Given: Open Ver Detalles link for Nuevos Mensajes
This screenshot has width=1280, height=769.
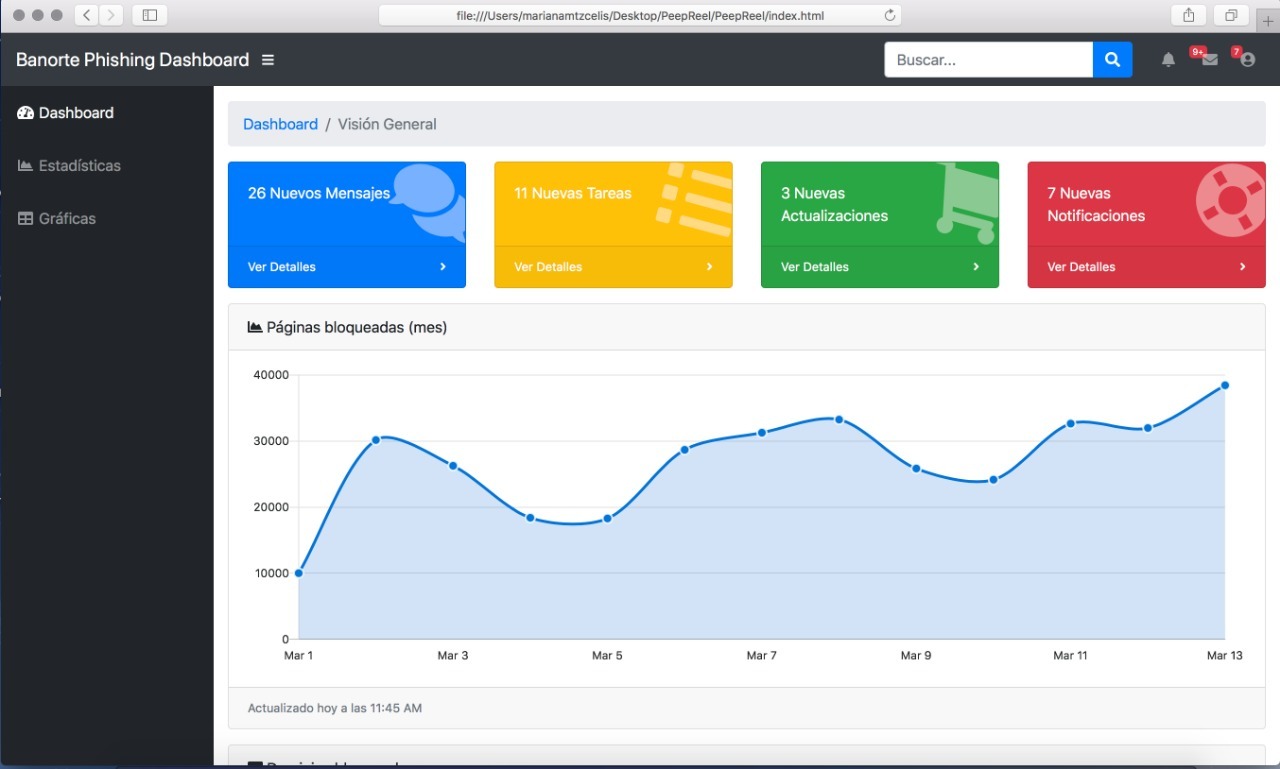Looking at the screenshot, I should [282, 267].
